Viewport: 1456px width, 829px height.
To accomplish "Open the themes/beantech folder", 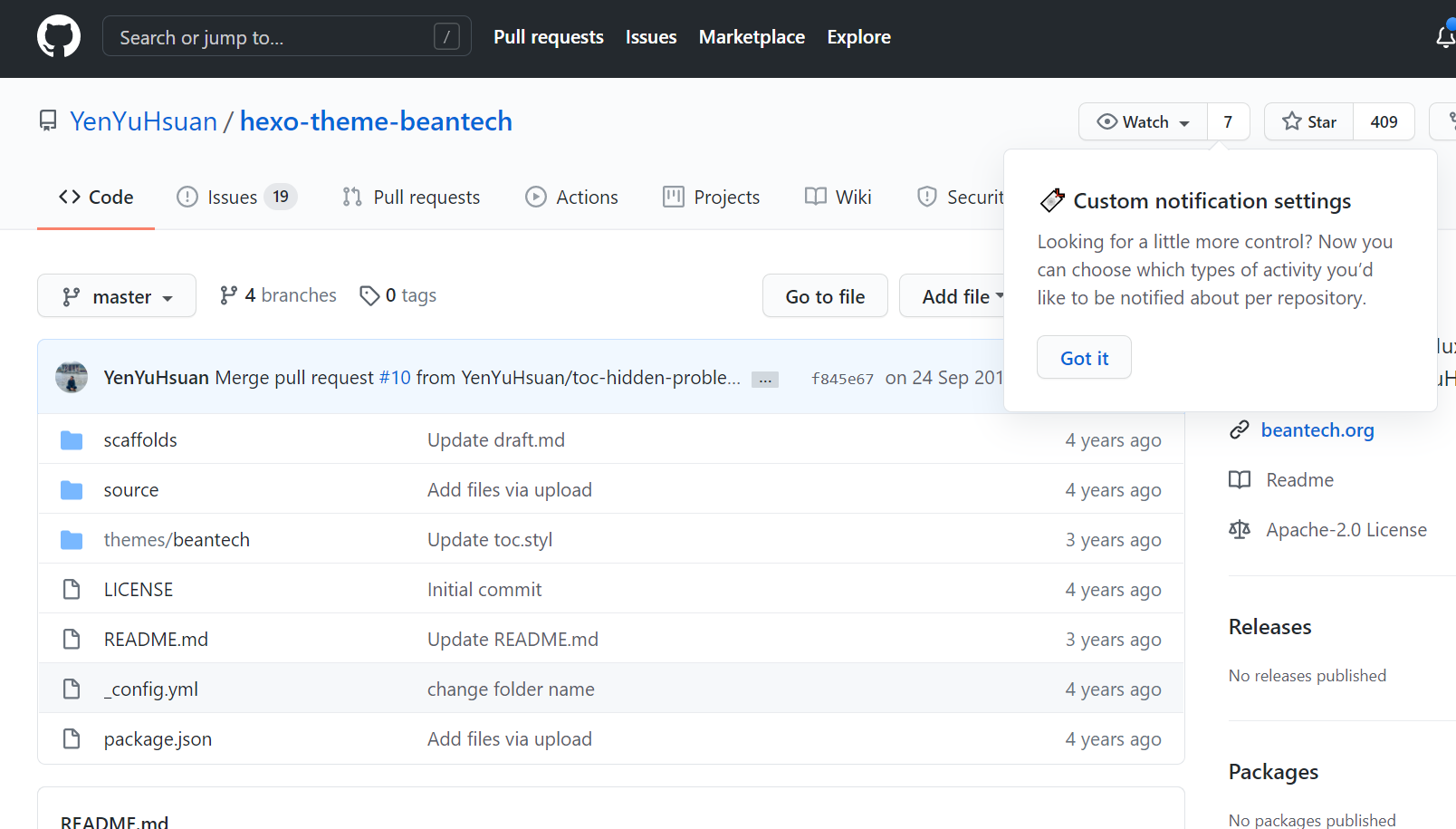I will [177, 540].
